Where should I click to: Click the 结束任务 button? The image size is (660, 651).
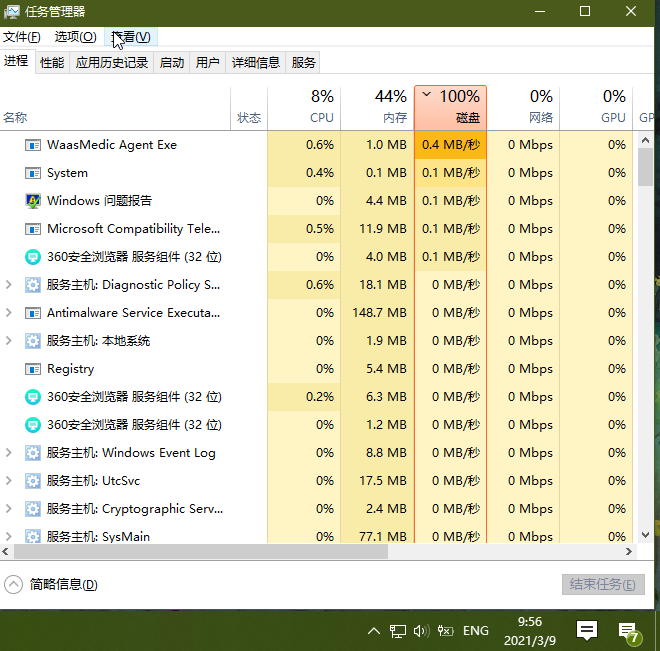click(603, 585)
